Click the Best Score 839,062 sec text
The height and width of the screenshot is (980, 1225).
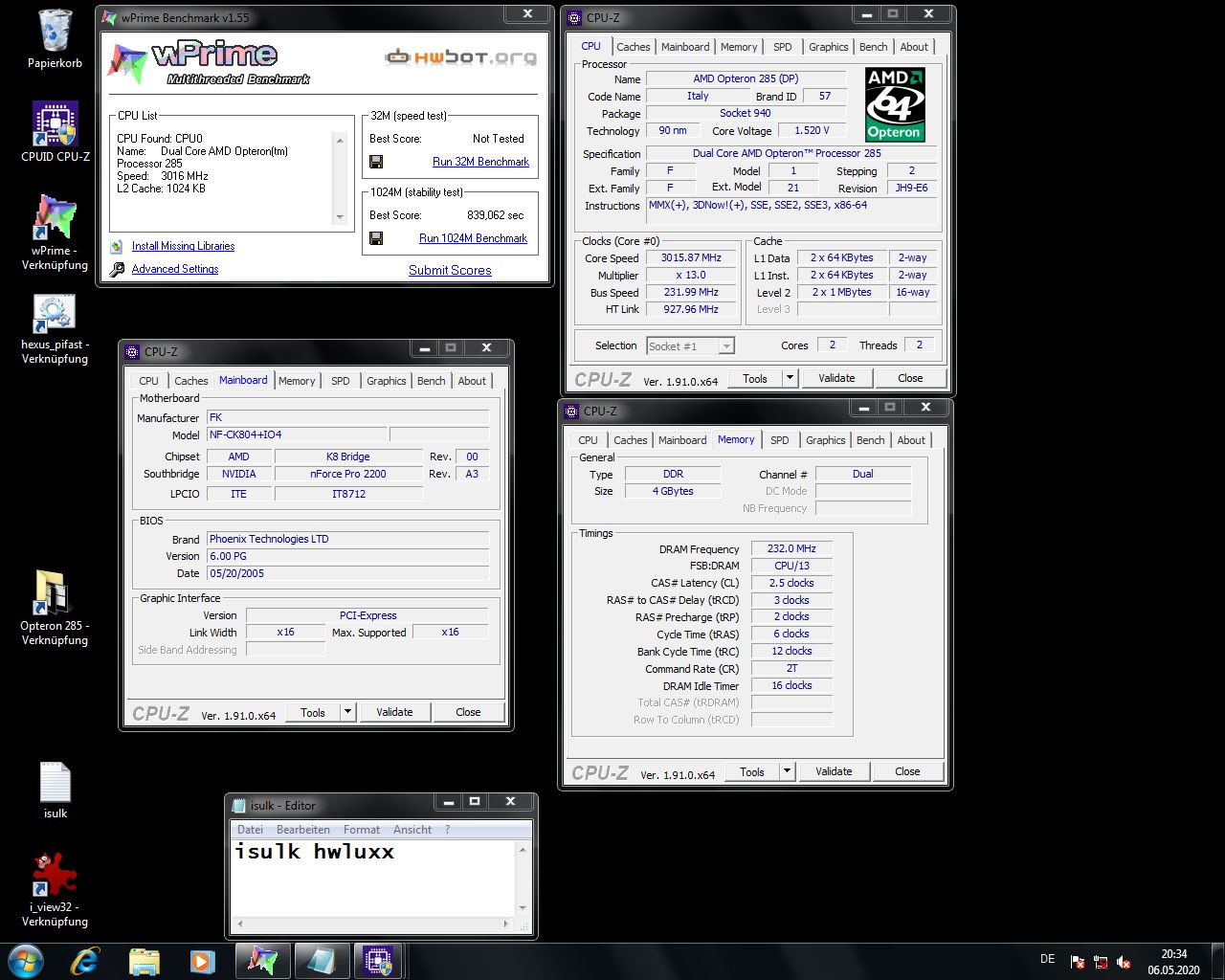tap(495, 215)
